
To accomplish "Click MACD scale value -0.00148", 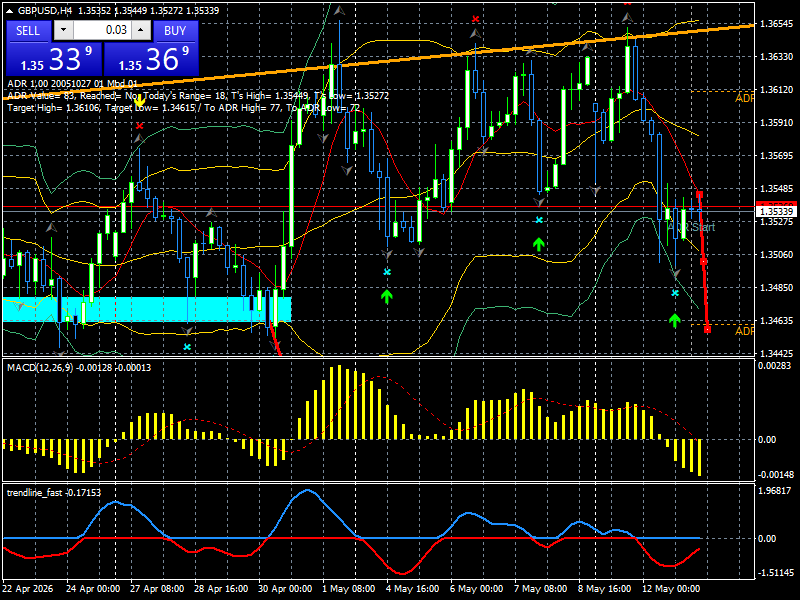I will [x=776, y=475].
